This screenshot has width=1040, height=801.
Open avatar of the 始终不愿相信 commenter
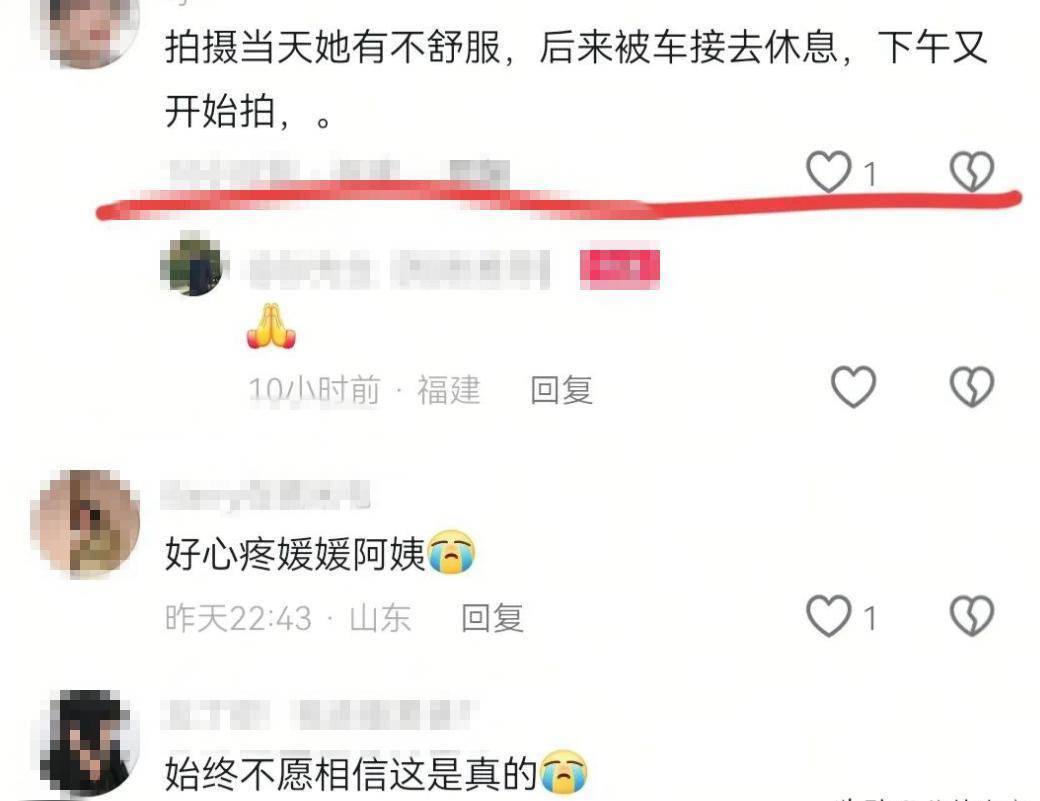coord(89,743)
